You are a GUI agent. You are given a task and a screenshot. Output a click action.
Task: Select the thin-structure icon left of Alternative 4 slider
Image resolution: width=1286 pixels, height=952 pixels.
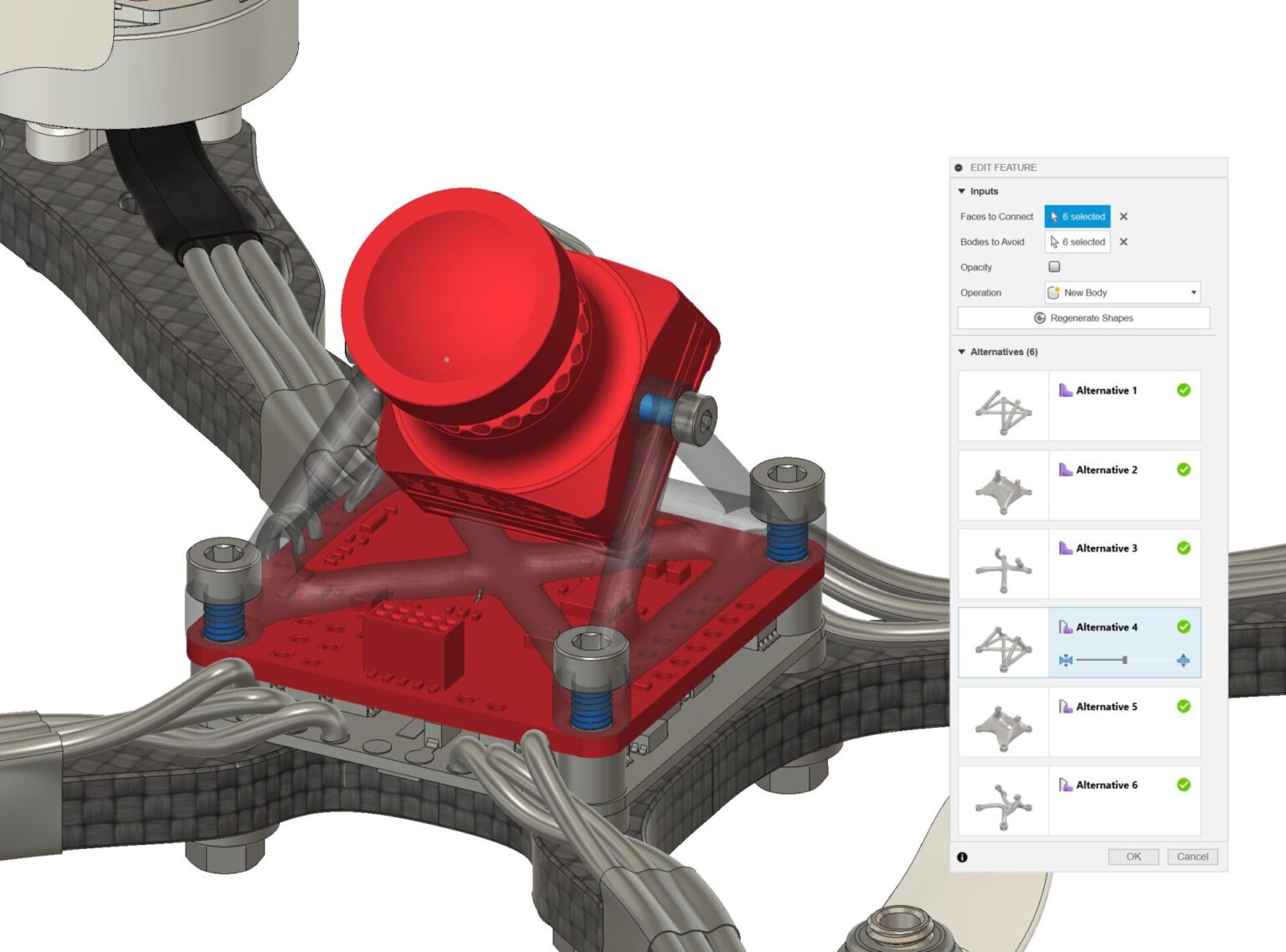click(x=1066, y=661)
